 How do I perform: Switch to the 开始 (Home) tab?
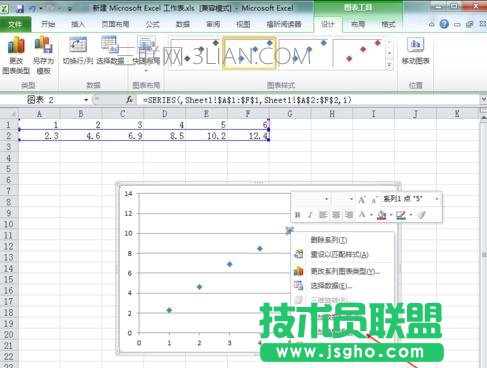(x=48, y=24)
